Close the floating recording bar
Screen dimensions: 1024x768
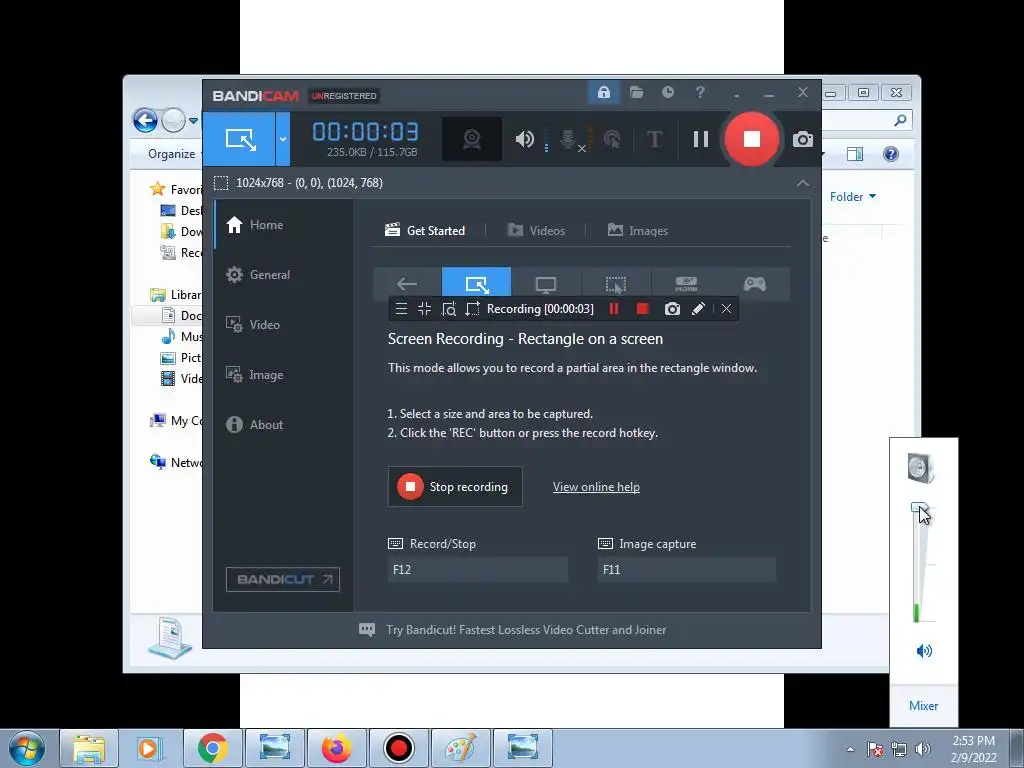[x=726, y=309]
